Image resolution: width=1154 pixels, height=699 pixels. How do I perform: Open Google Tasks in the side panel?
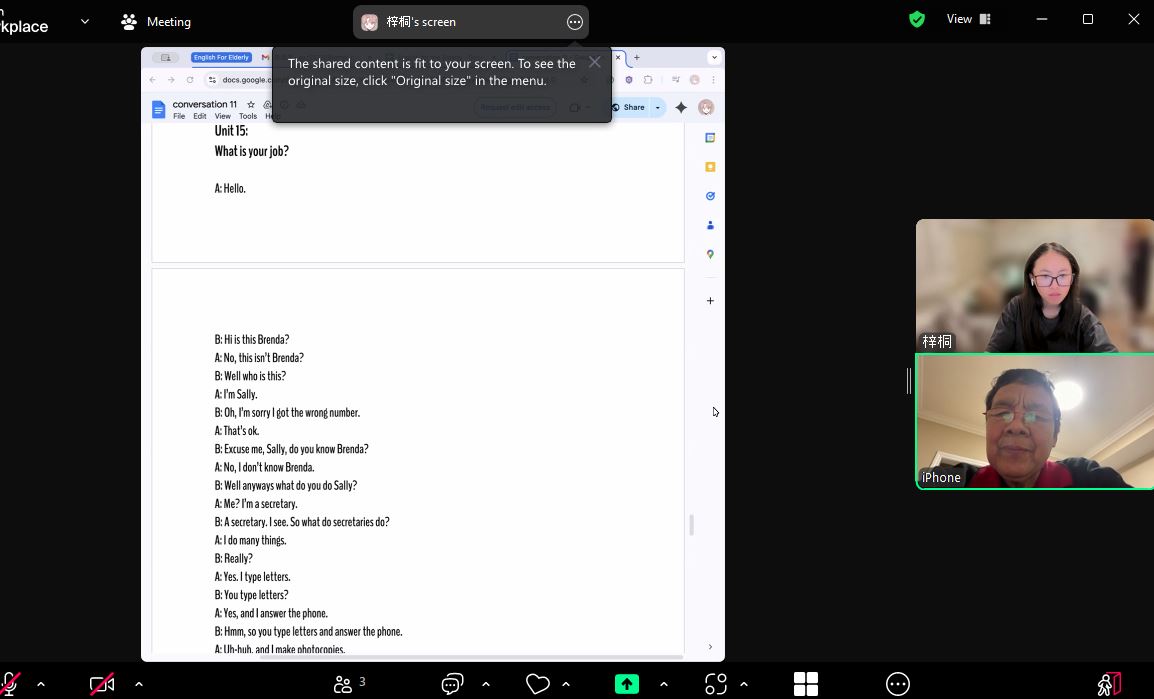click(710, 196)
